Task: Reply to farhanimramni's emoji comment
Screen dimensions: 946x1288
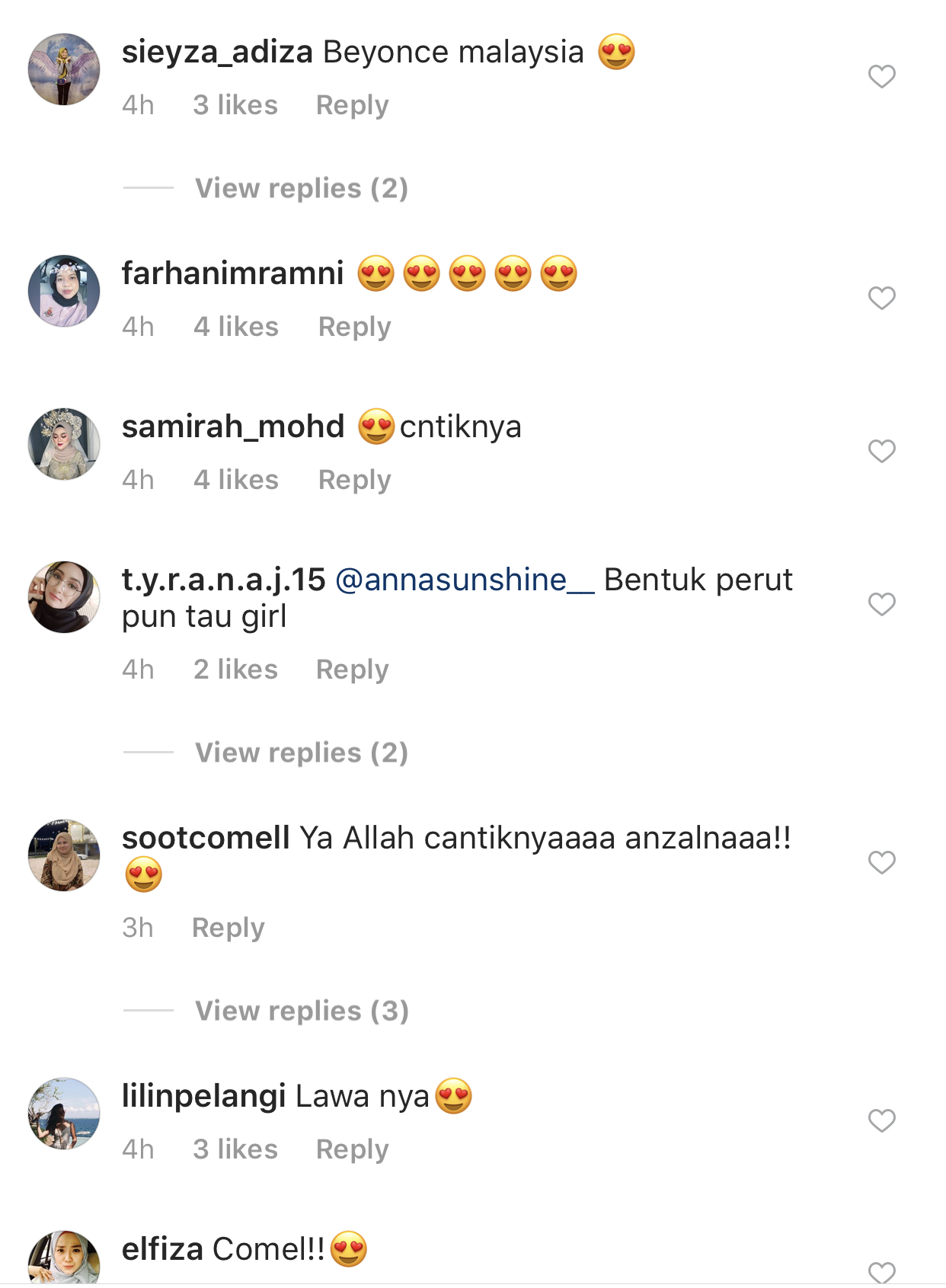Action: tap(354, 327)
